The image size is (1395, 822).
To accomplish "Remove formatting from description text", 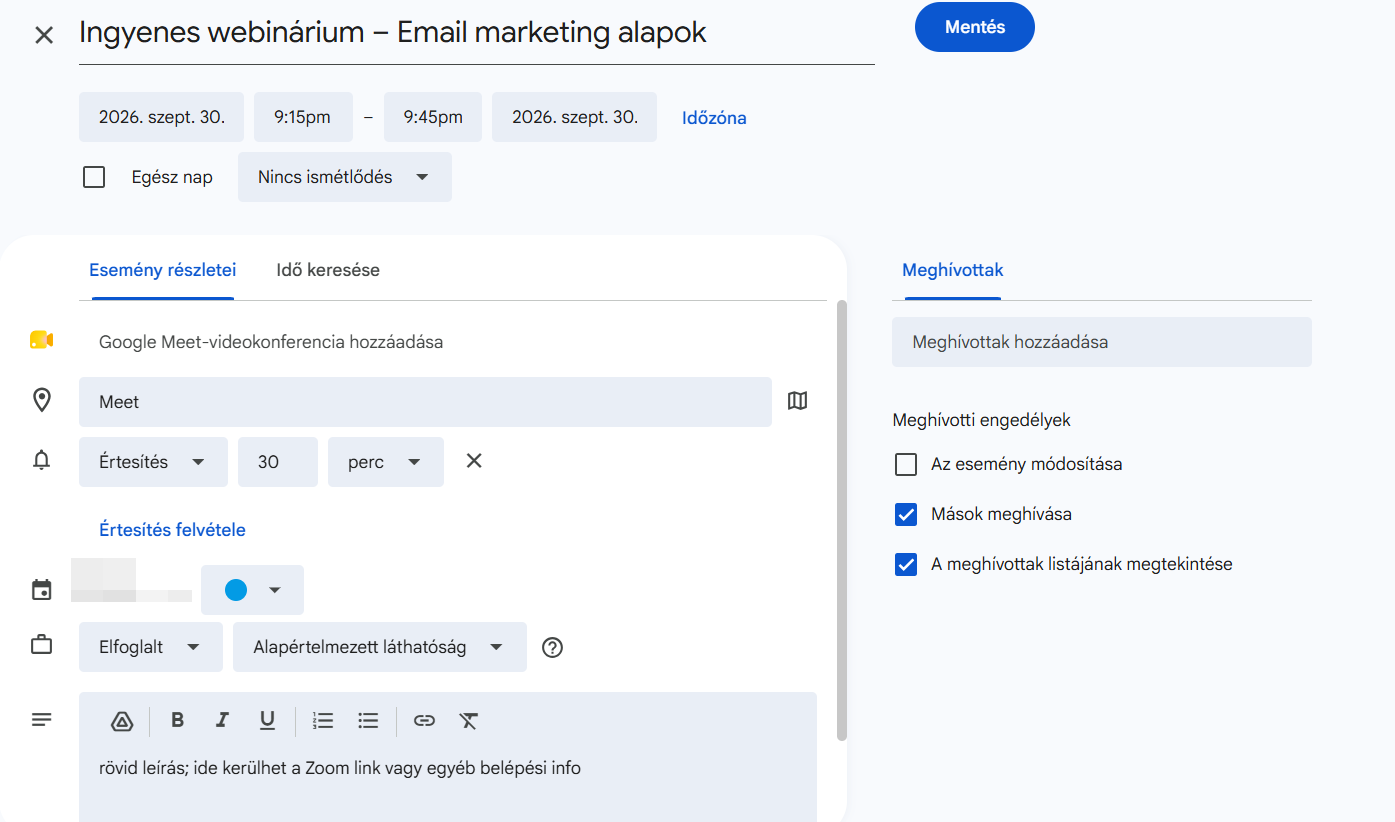I will point(469,720).
